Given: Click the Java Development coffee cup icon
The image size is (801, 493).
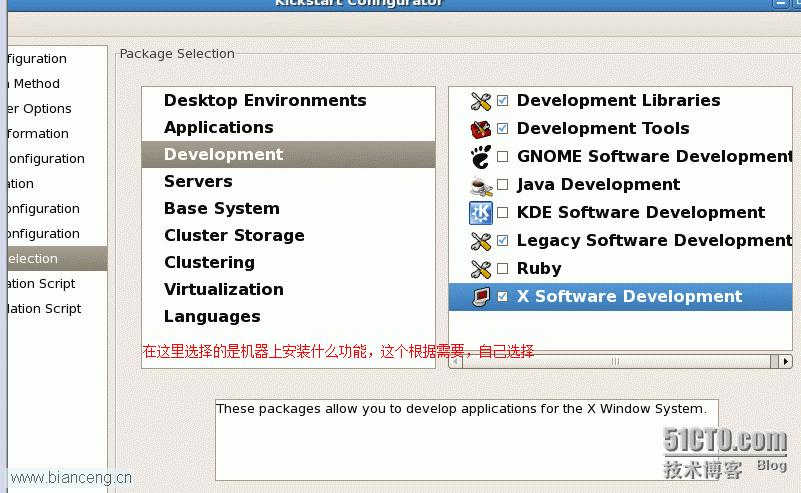Looking at the screenshot, I should pos(480,185).
